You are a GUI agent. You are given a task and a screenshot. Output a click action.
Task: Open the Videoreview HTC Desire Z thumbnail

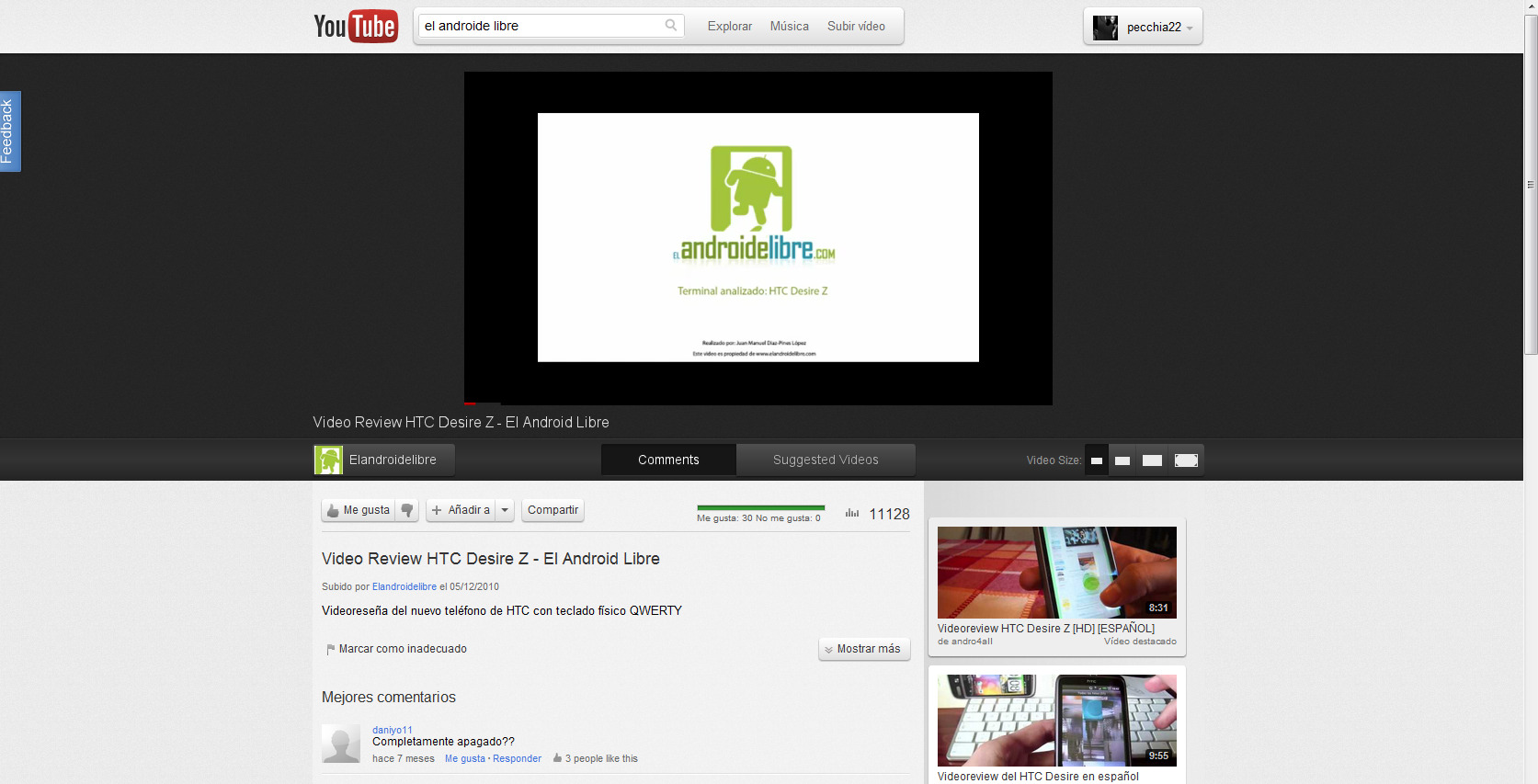(x=1056, y=572)
